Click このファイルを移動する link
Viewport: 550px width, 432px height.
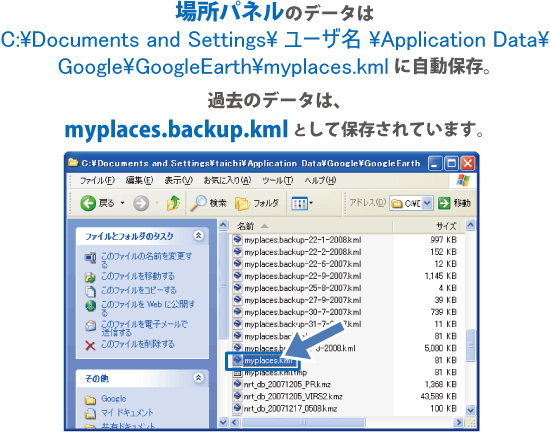(x=138, y=276)
